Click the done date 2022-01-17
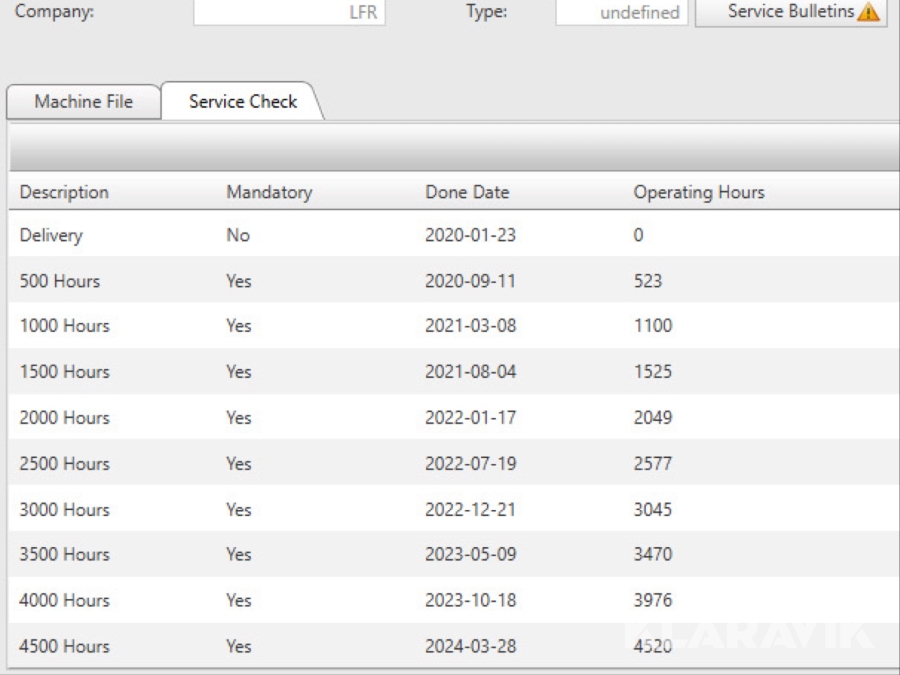900x675 pixels. tap(471, 417)
